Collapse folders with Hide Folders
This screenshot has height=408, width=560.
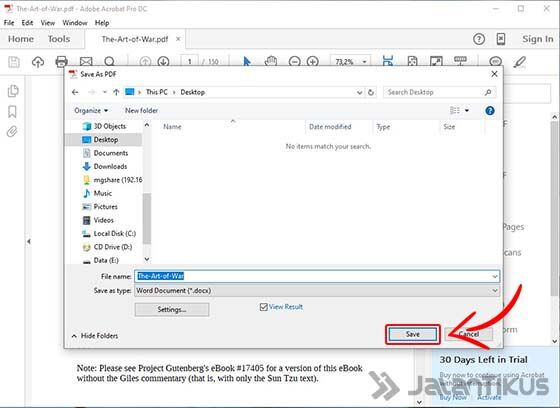pyautogui.click(x=95, y=336)
